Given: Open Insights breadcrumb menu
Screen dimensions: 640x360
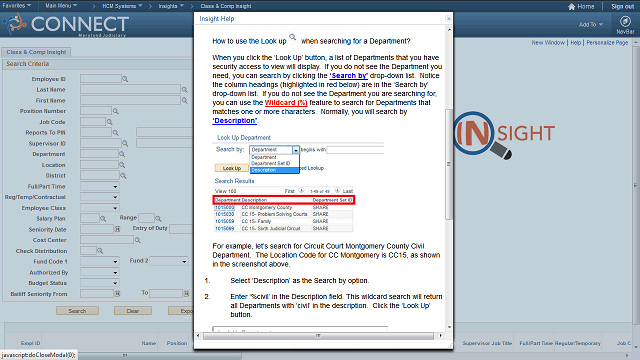Looking at the screenshot, I should 171,6.
